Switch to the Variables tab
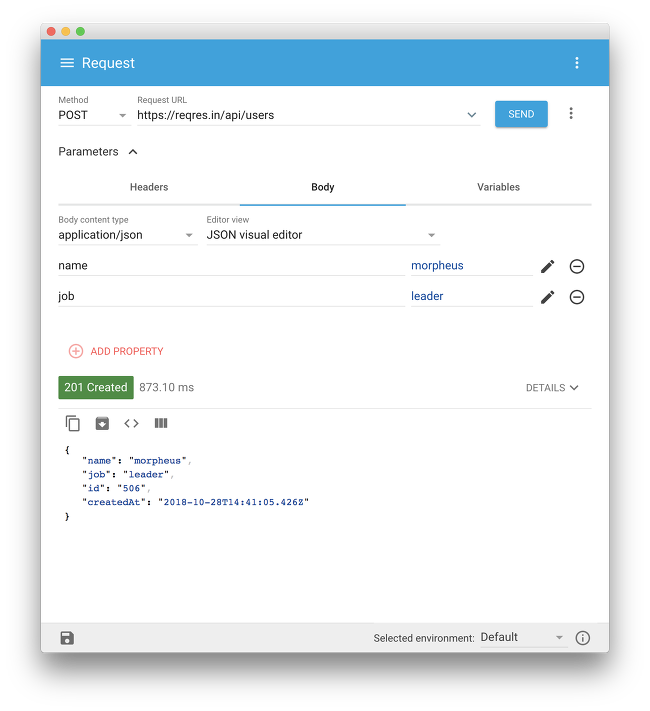The width and height of the screenshot is (650, 711). (x=498, y=187)
